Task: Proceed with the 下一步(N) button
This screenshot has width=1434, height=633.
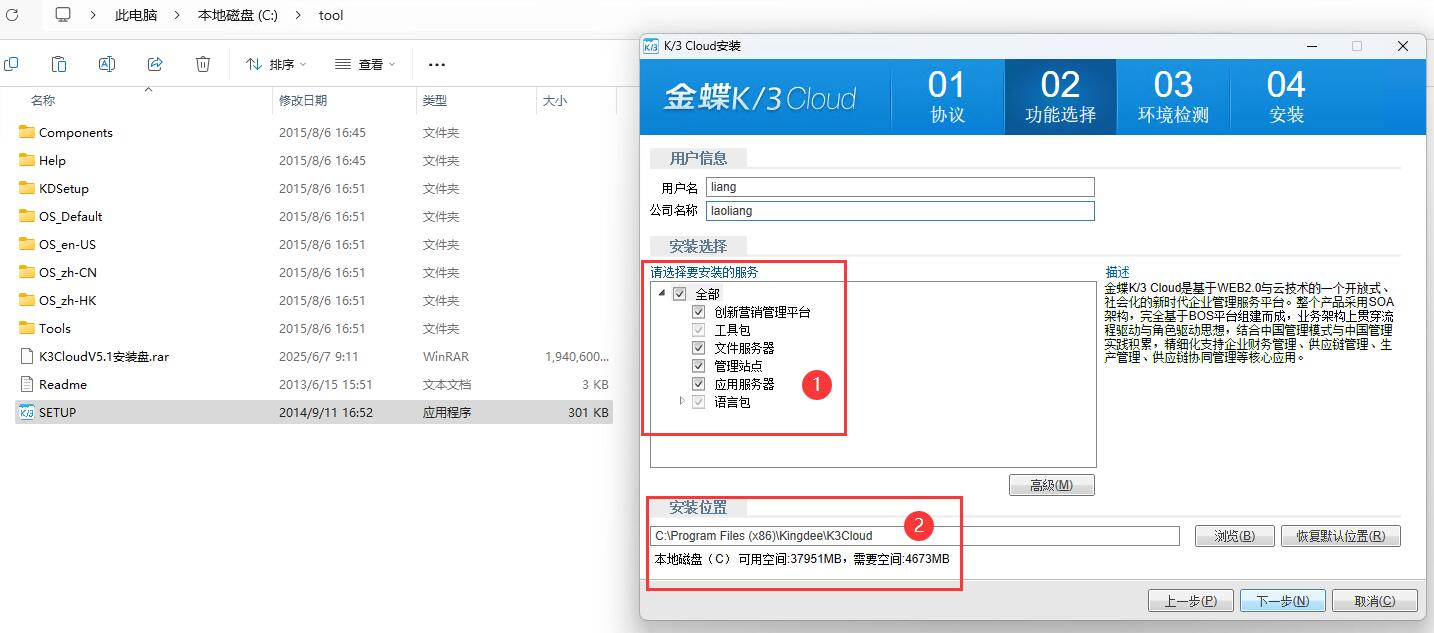Action: [1282, 601]
